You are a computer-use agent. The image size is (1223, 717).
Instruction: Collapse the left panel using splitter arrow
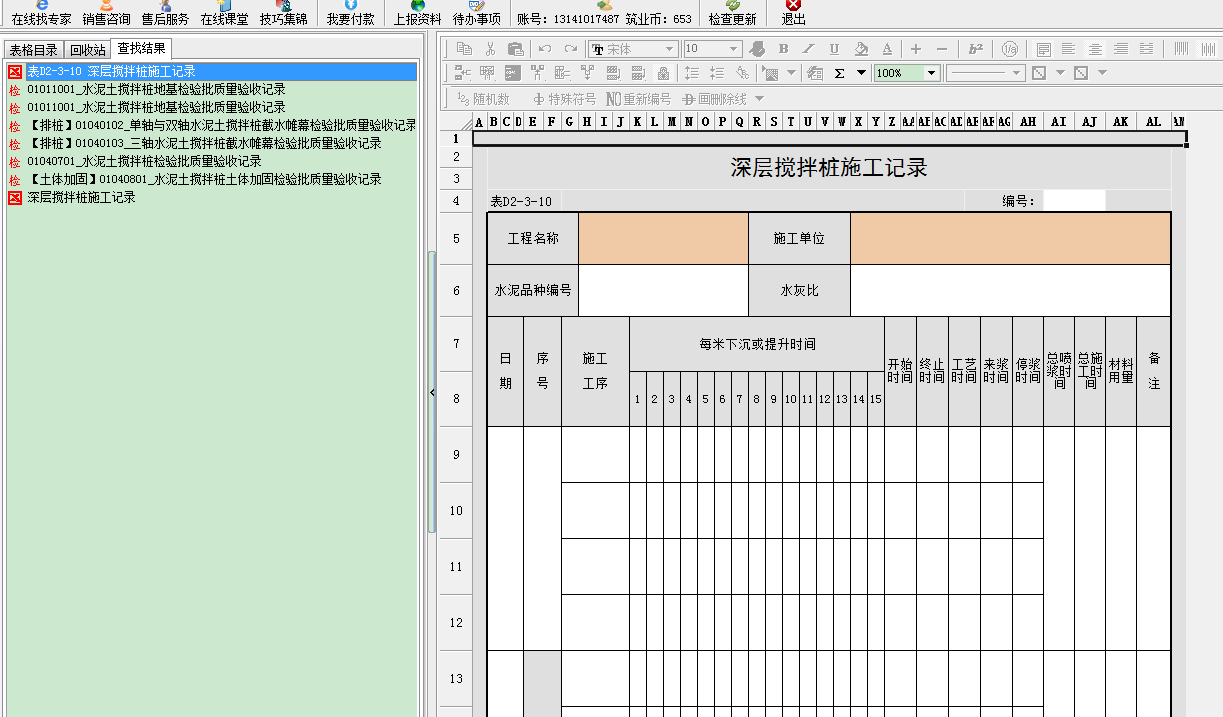432,393
